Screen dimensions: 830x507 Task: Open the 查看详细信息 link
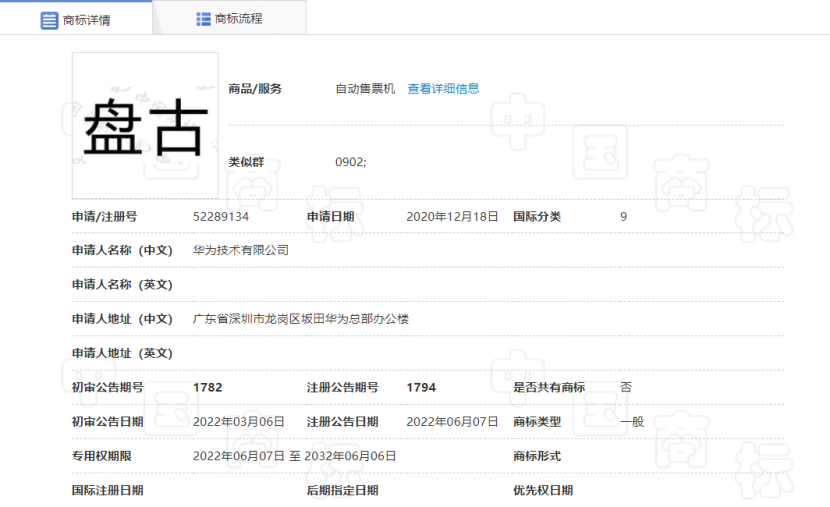coord(443,88)
